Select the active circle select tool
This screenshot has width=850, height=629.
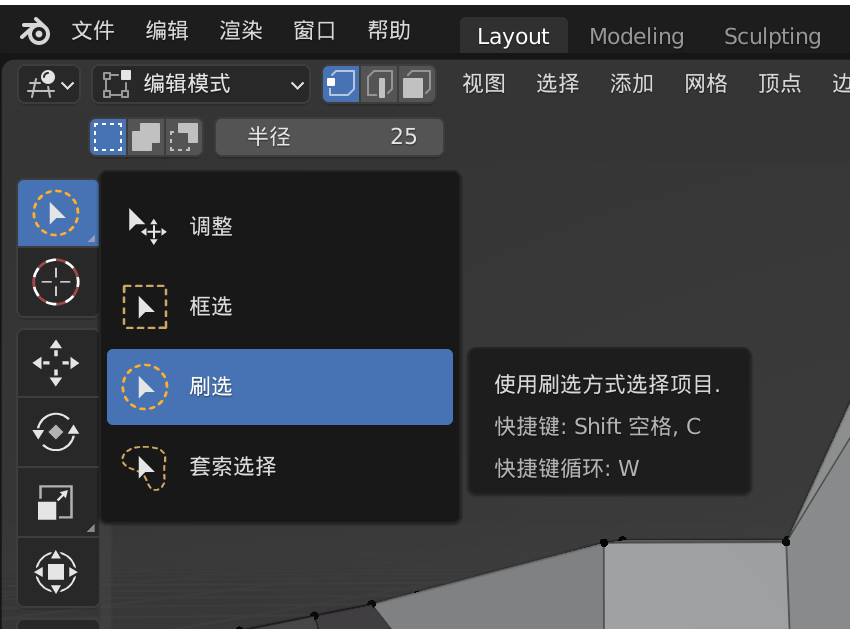coord(58,213)
